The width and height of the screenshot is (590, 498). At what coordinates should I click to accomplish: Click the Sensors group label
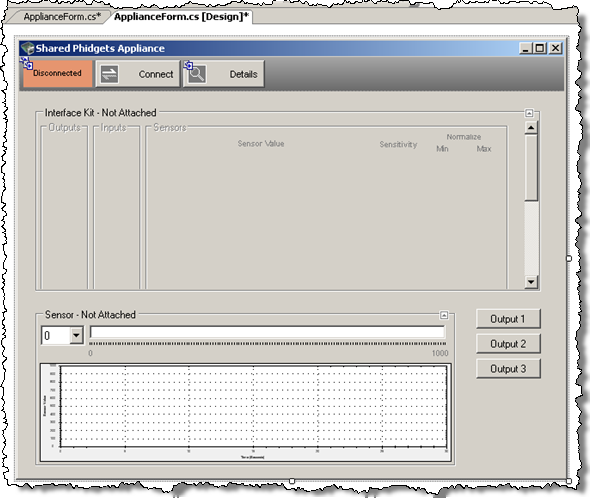click(x=170, y=128)
